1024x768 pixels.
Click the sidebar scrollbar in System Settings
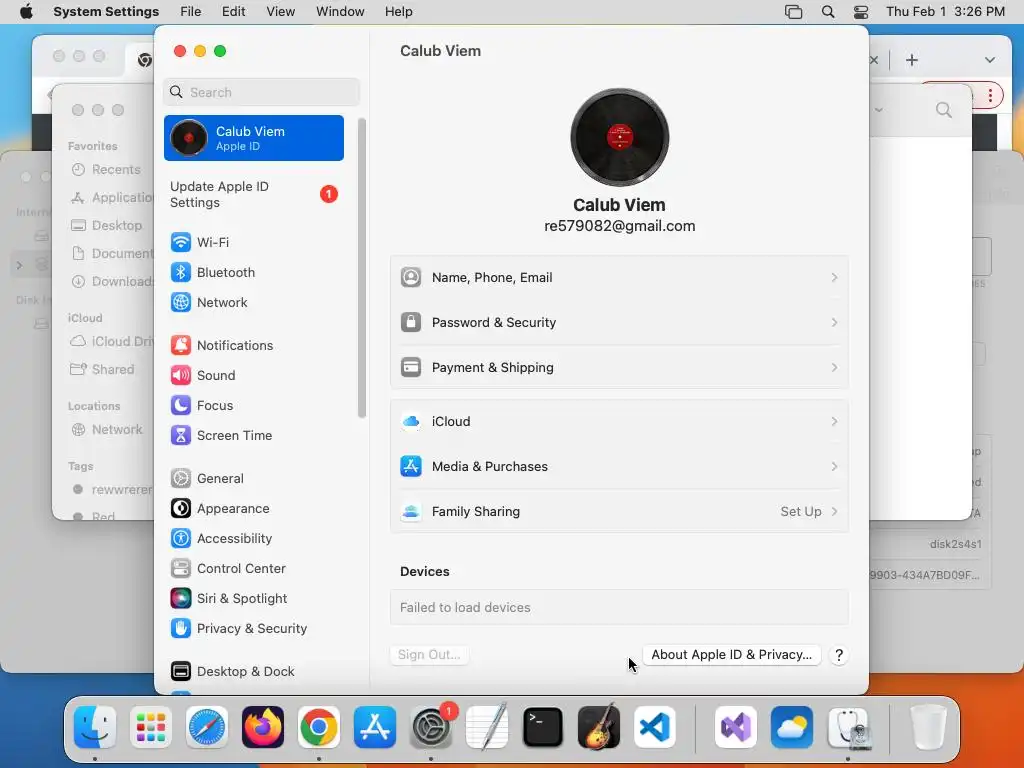362,268
